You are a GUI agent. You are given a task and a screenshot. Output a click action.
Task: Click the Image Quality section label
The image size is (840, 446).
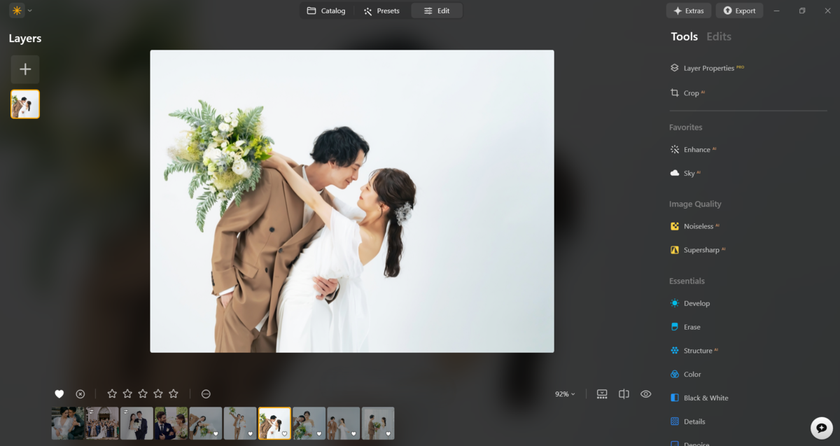(695, 204)
